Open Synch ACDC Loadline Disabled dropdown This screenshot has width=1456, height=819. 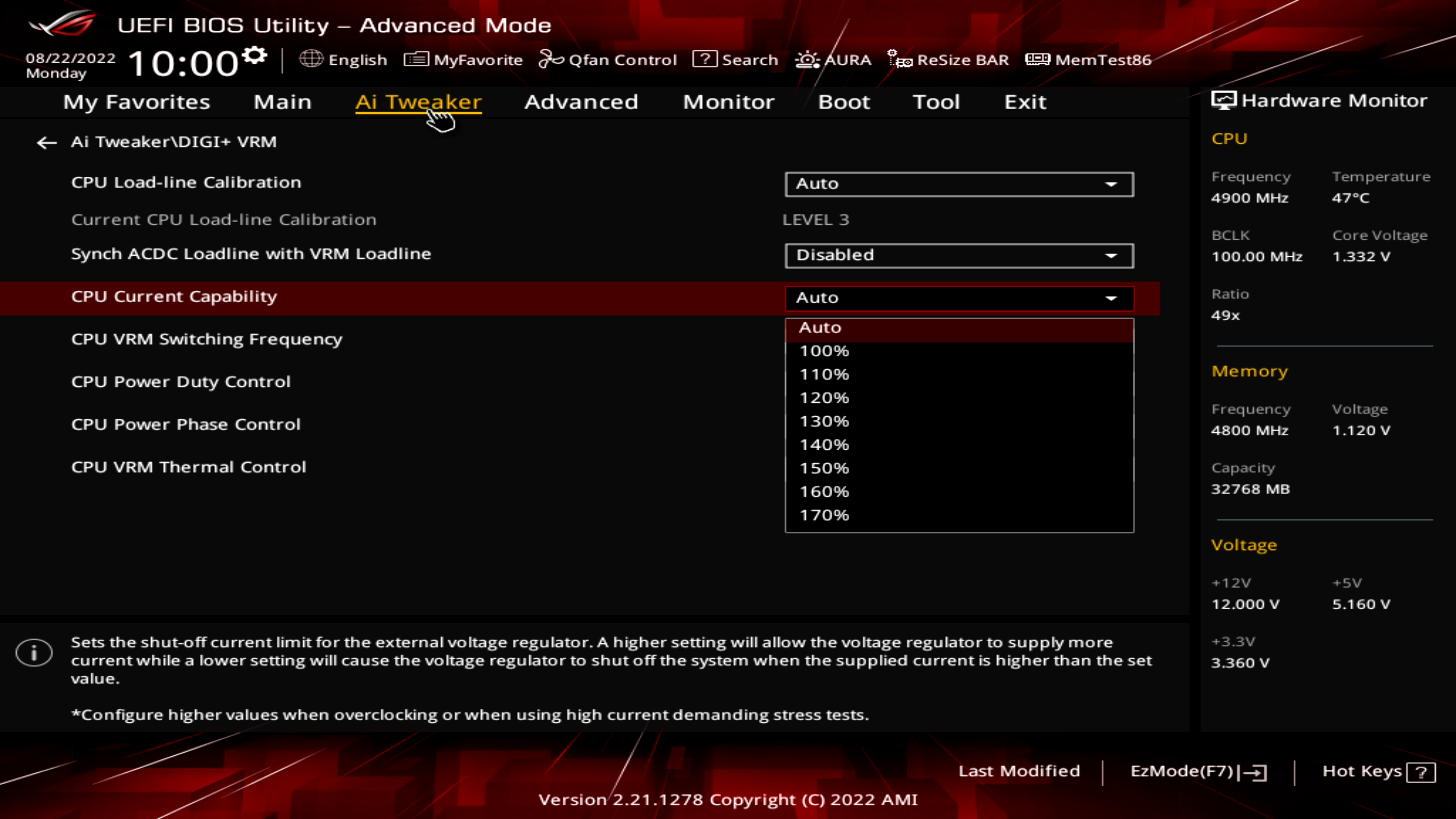click(959, 256)
